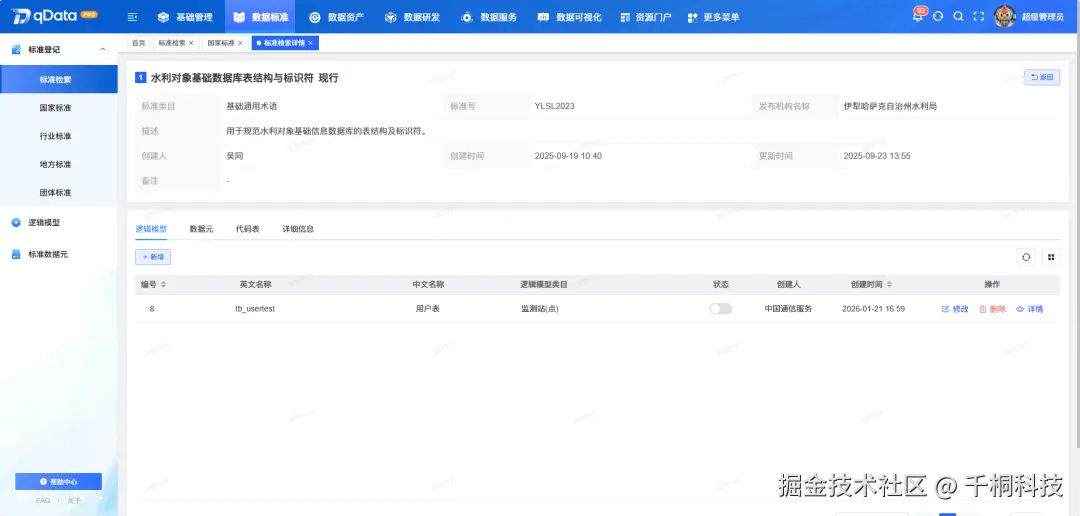Click 基础通用术语 category value
This screenshot has width=1080, height=516.
[x=251, y=106]
